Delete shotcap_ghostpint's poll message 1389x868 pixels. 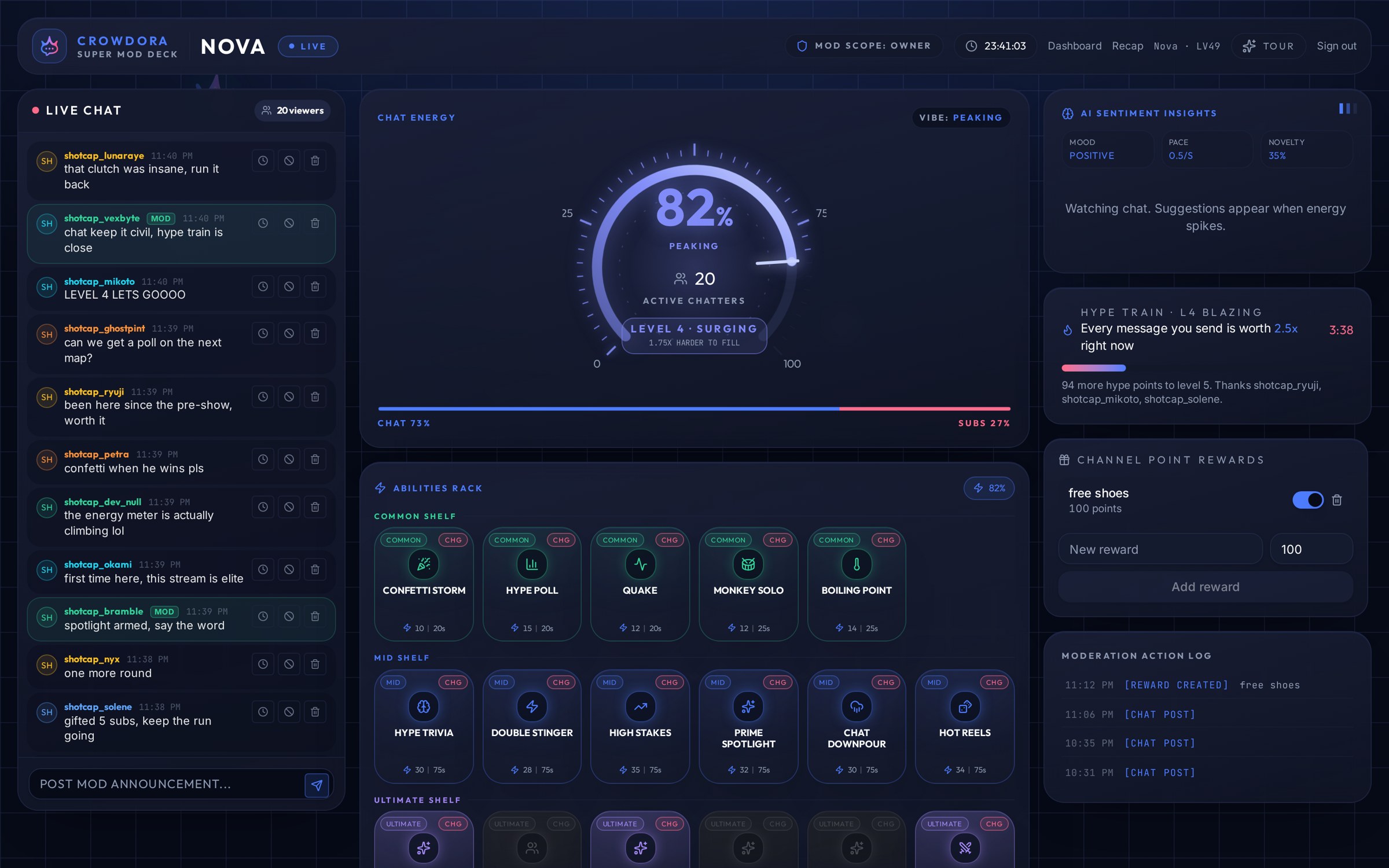coord(315,333)
